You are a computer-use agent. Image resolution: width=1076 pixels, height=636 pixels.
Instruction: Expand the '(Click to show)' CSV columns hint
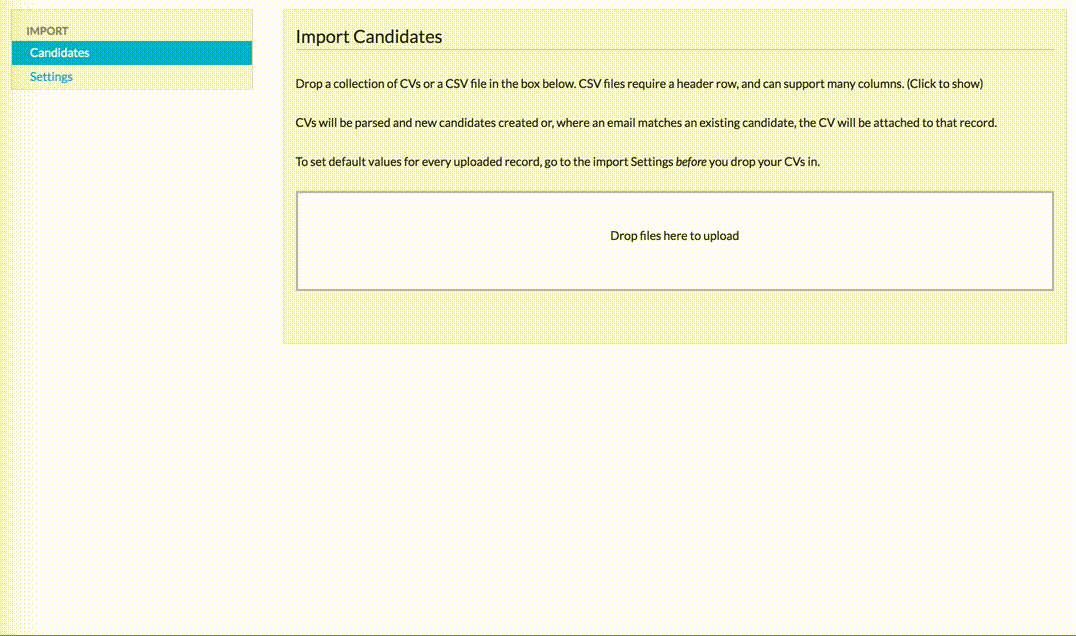tap(944, 84)
